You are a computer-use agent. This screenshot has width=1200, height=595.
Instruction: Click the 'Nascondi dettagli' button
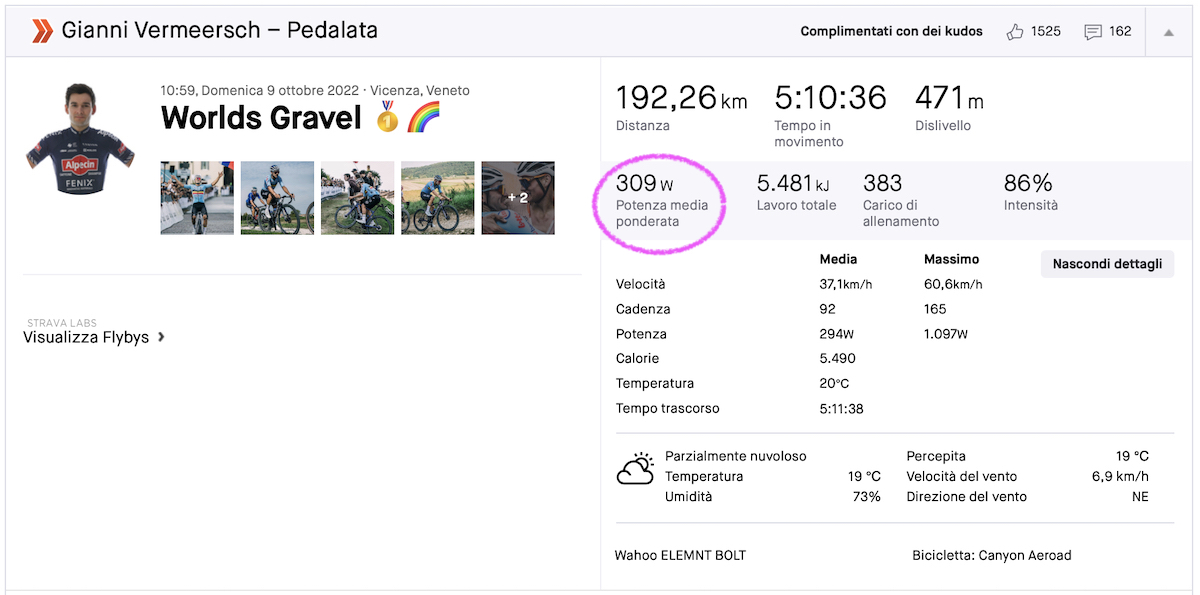pos(1107,264)
